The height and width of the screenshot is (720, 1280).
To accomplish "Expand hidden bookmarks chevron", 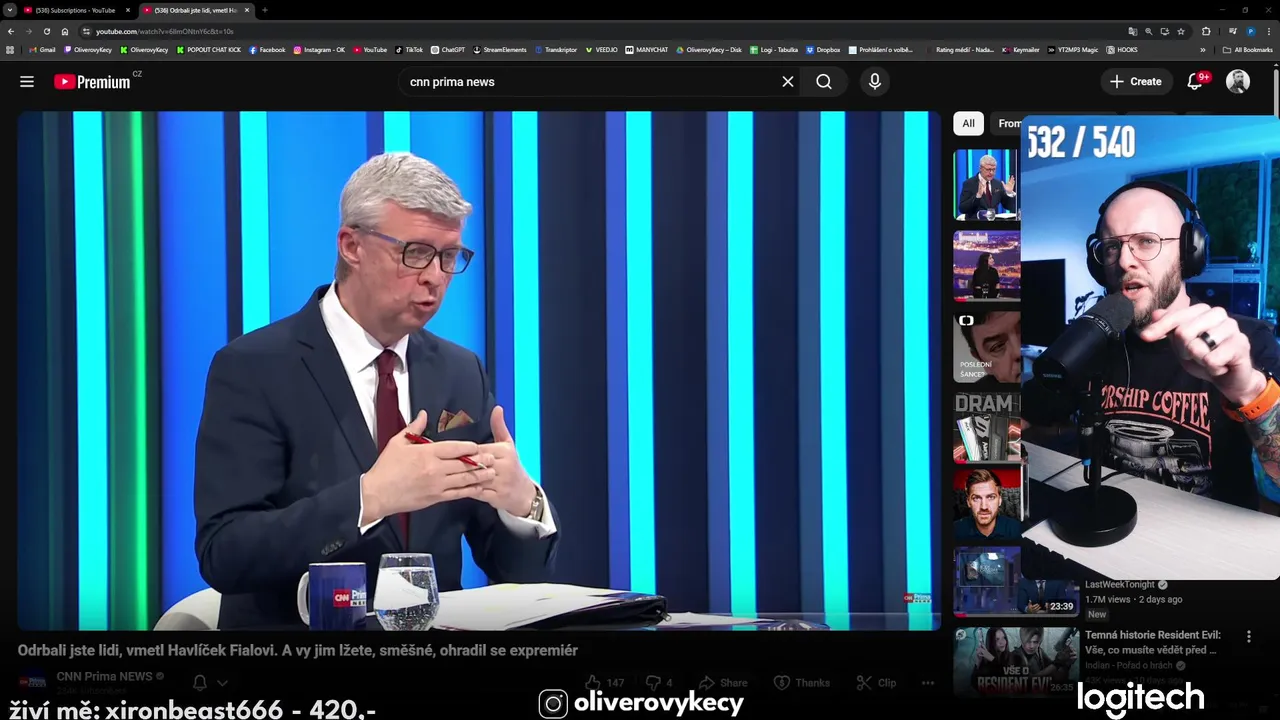I will coord(1203,49).
